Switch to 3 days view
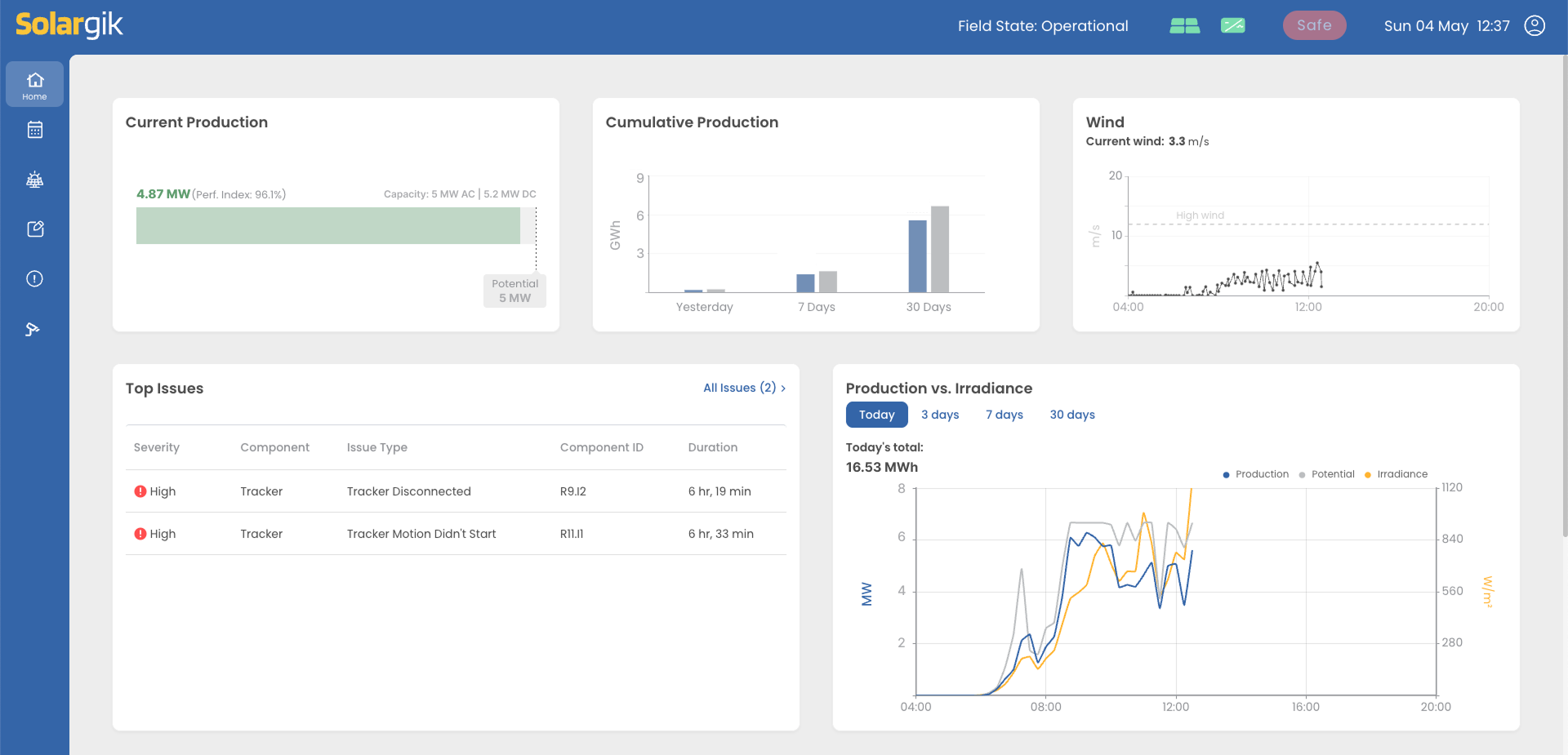Image resolution: width=1568 pixels, height=755 pixels. click(940, 415)
